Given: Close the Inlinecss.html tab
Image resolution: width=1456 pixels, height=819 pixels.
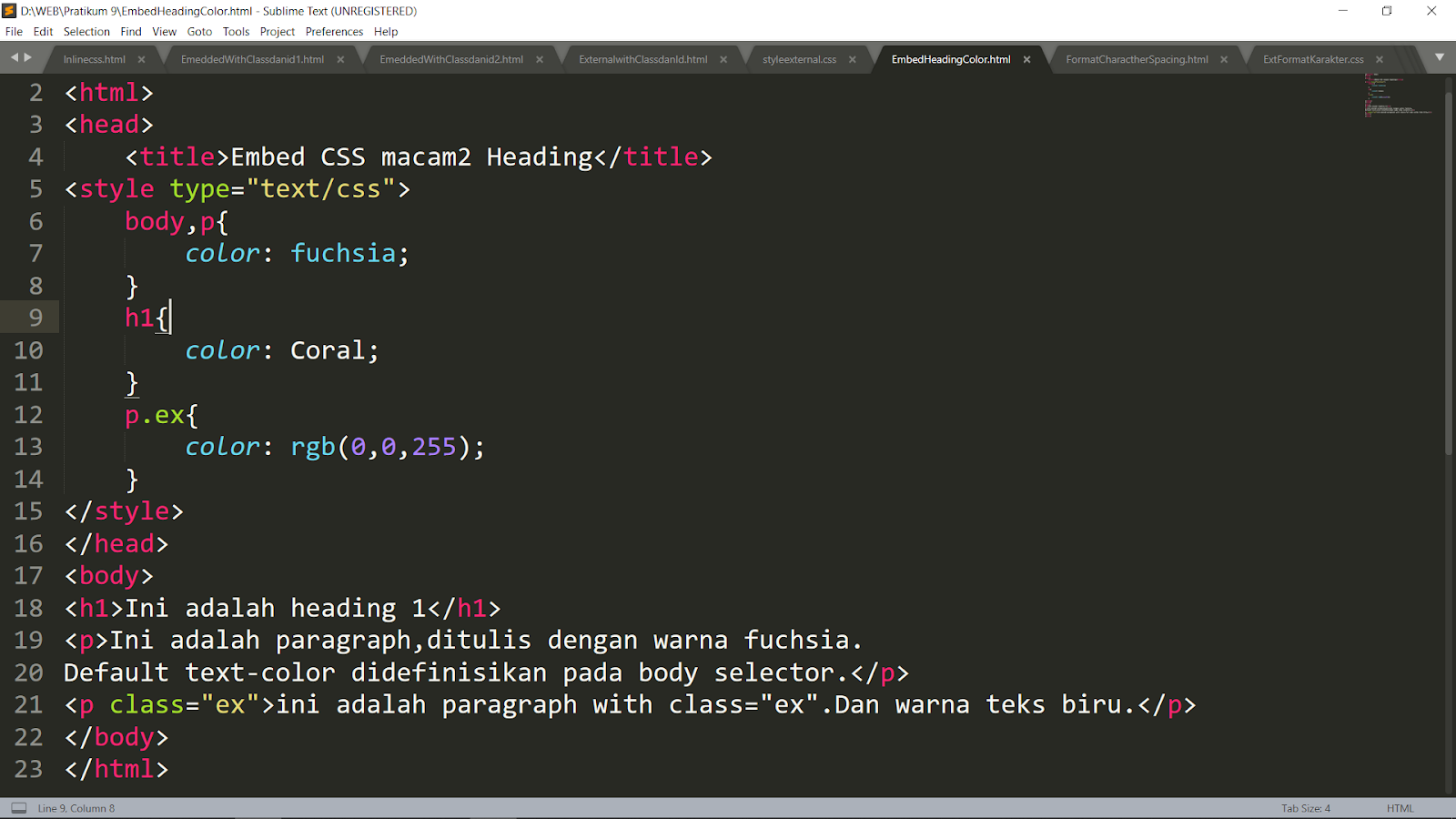Looking at the screenshot, I should [142, 58].
